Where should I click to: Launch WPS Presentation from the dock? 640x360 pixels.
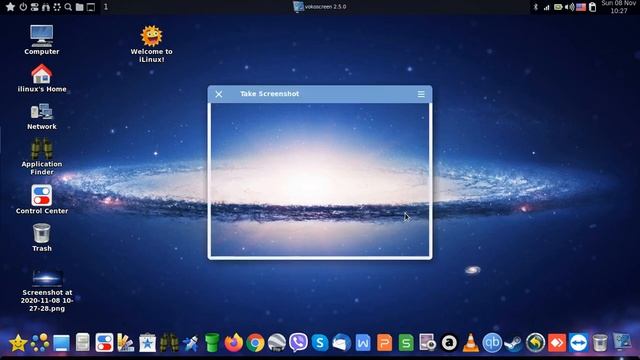[x=384, y=343]
